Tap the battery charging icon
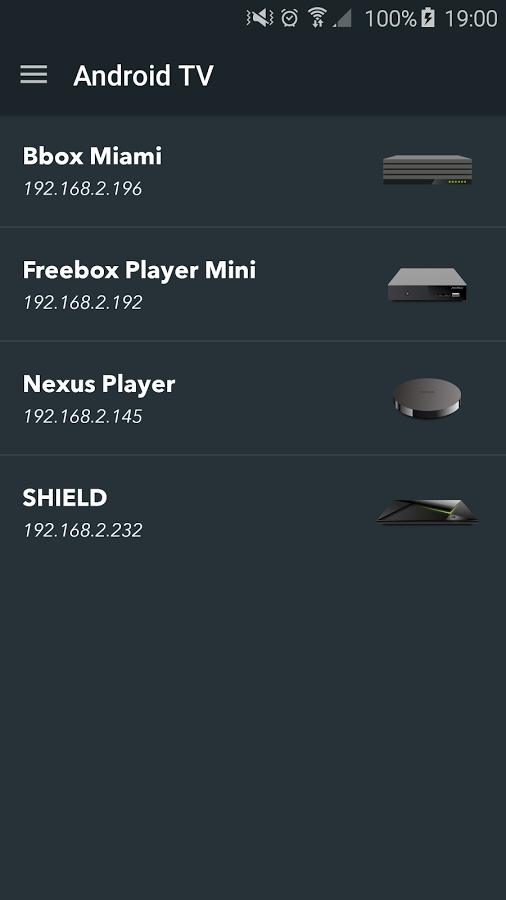The height and width of the screenshot is (900, 506). click(428, 18)
